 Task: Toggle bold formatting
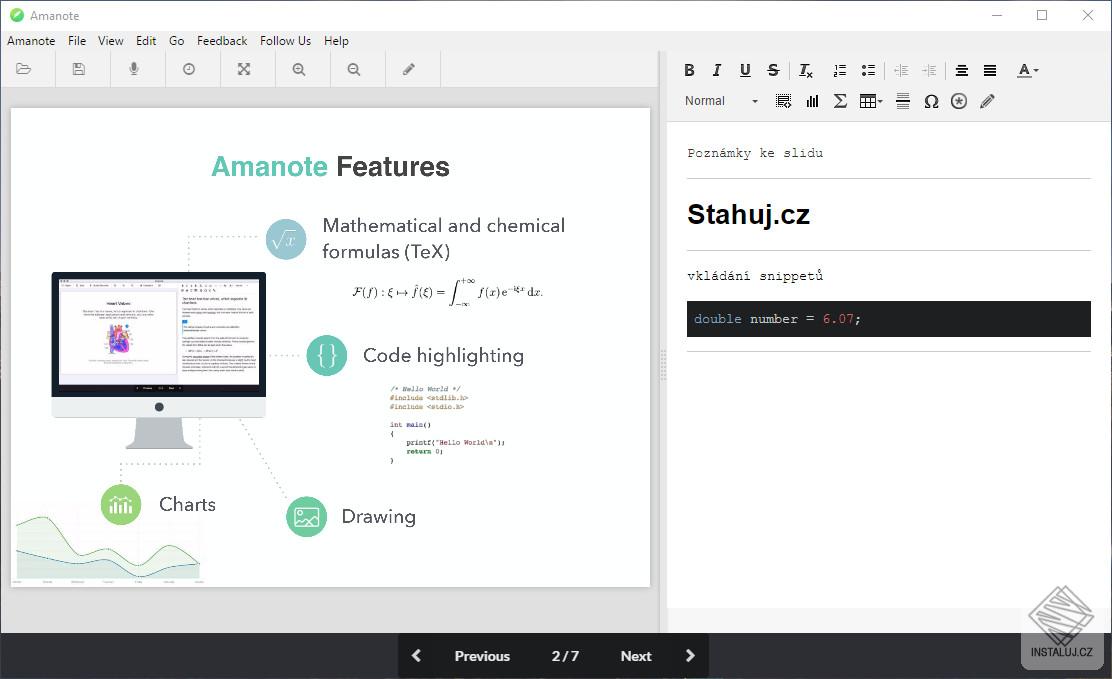tap(689, 70)
